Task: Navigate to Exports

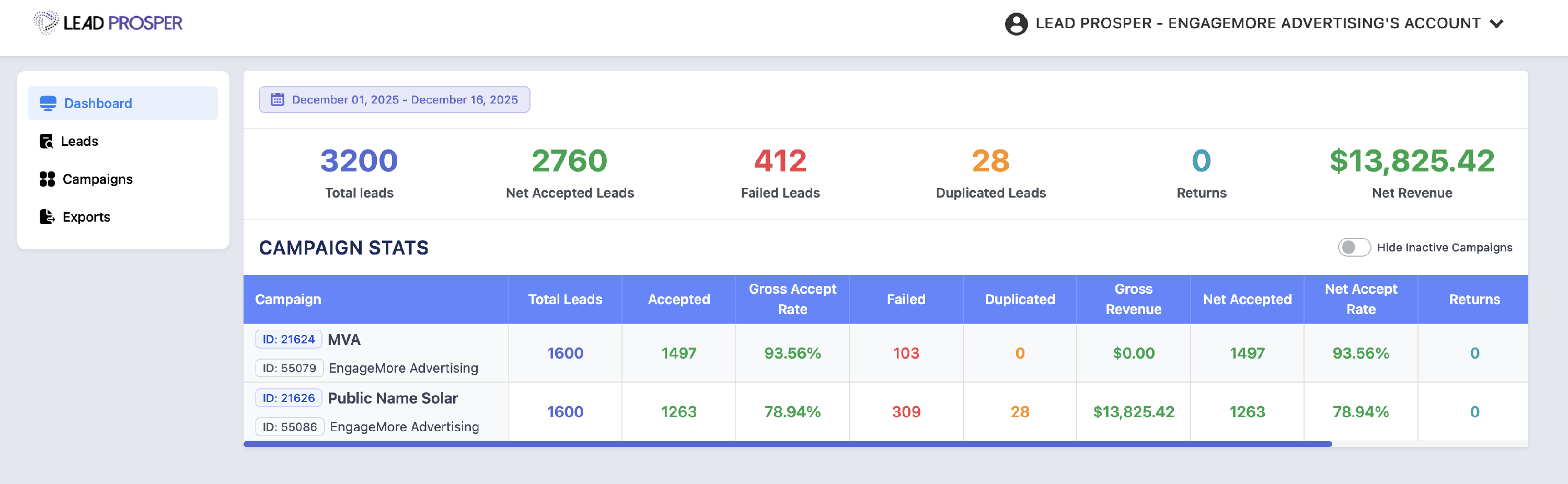Action: [x=86, y=217]
